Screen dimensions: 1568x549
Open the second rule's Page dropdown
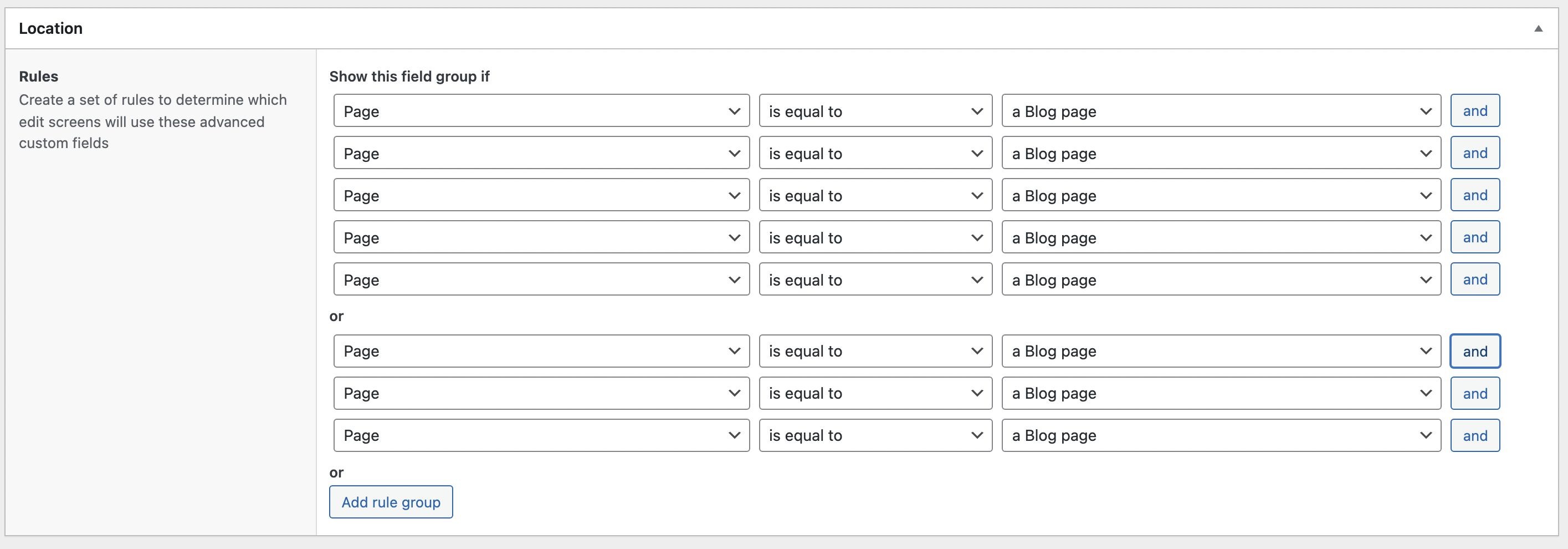(541, 153)
